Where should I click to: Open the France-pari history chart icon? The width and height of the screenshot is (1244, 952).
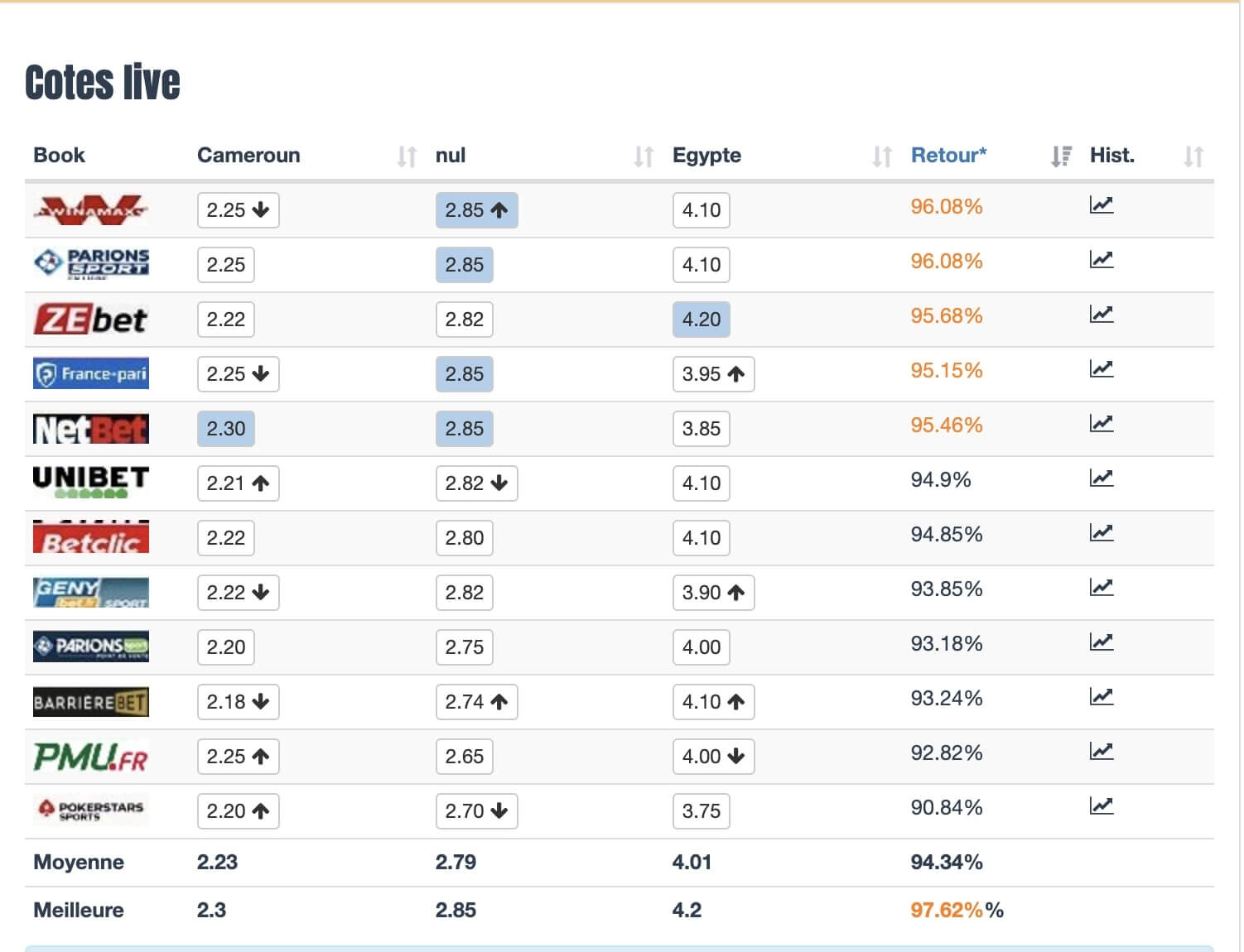1101,368
